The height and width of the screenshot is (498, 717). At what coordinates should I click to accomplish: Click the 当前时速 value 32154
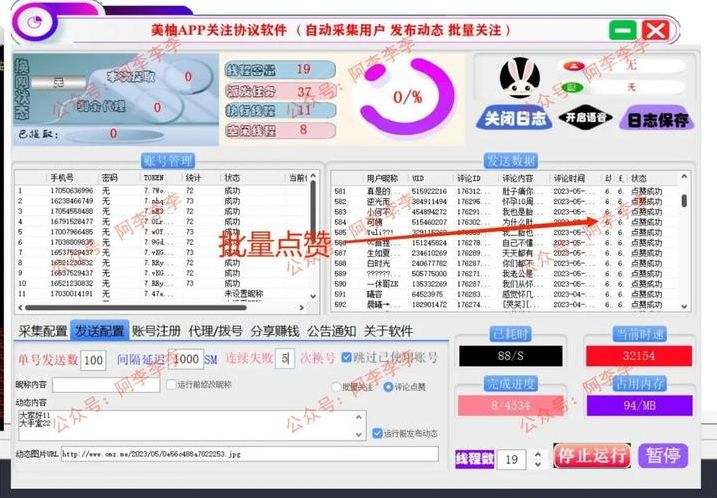(x=639, y=356)
